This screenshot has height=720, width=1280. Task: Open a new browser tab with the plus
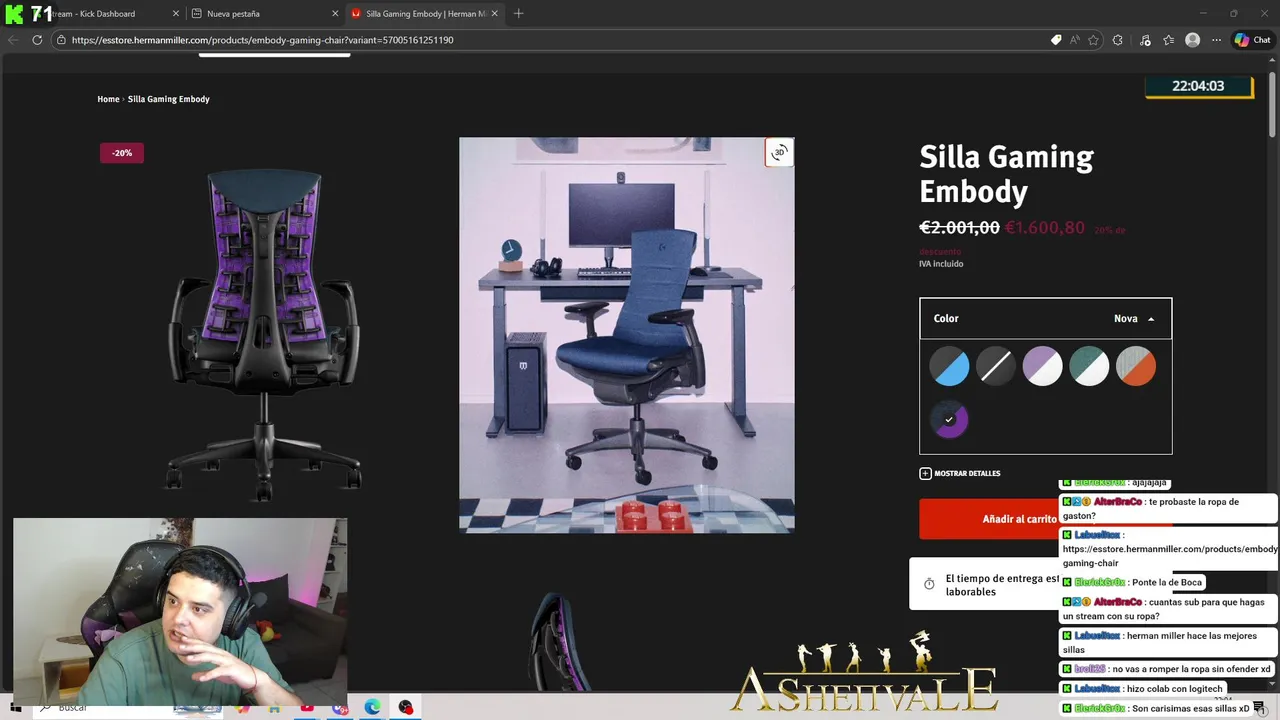tap(518, 14)
